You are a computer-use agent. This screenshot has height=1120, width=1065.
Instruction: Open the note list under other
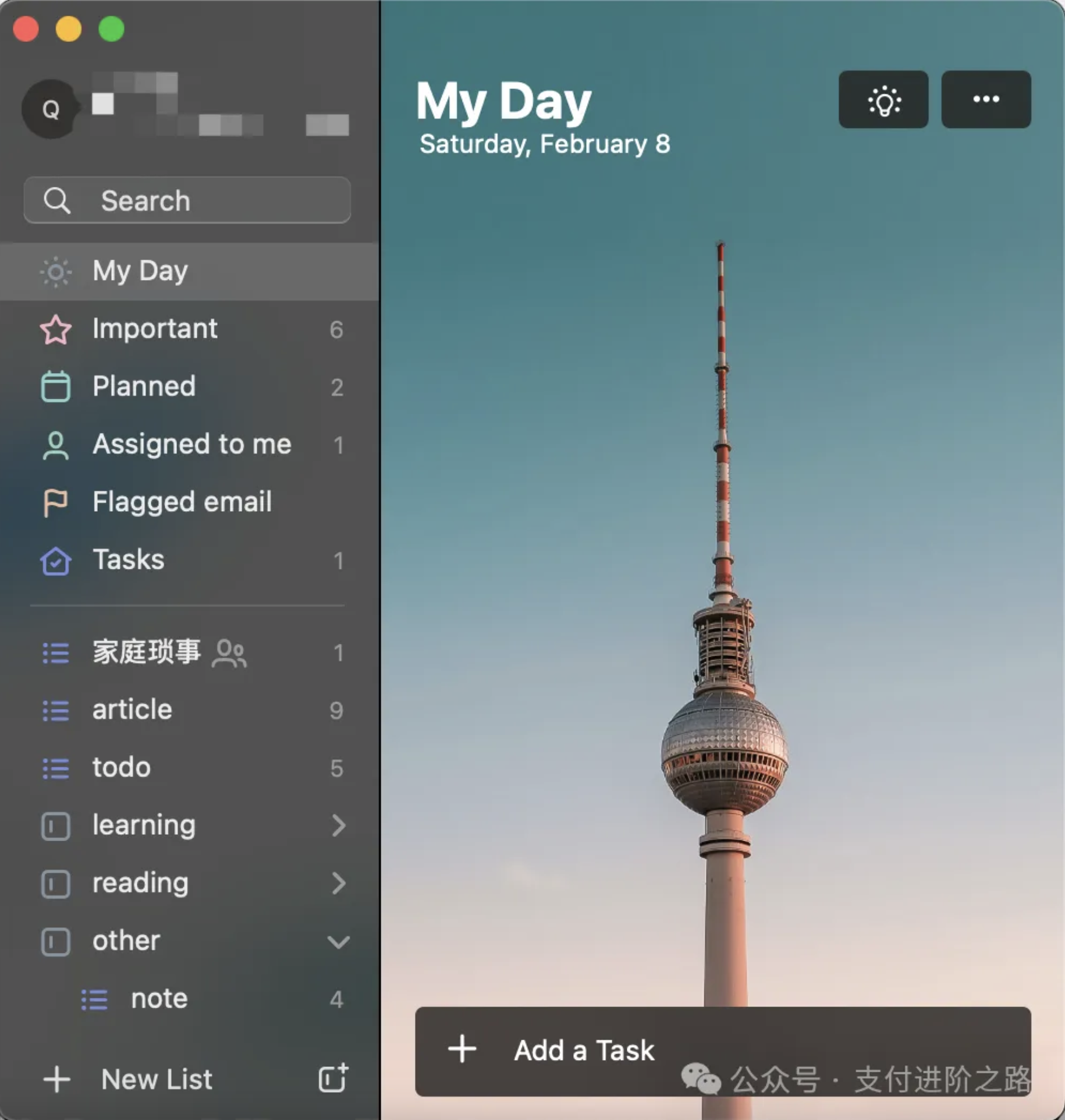click(159, 999)
